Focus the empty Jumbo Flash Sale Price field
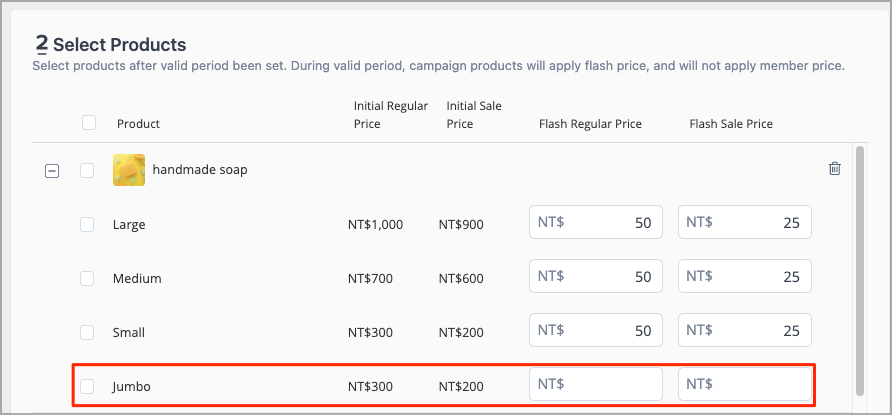Screen dimensions: 892x415 tap(745, 384)
